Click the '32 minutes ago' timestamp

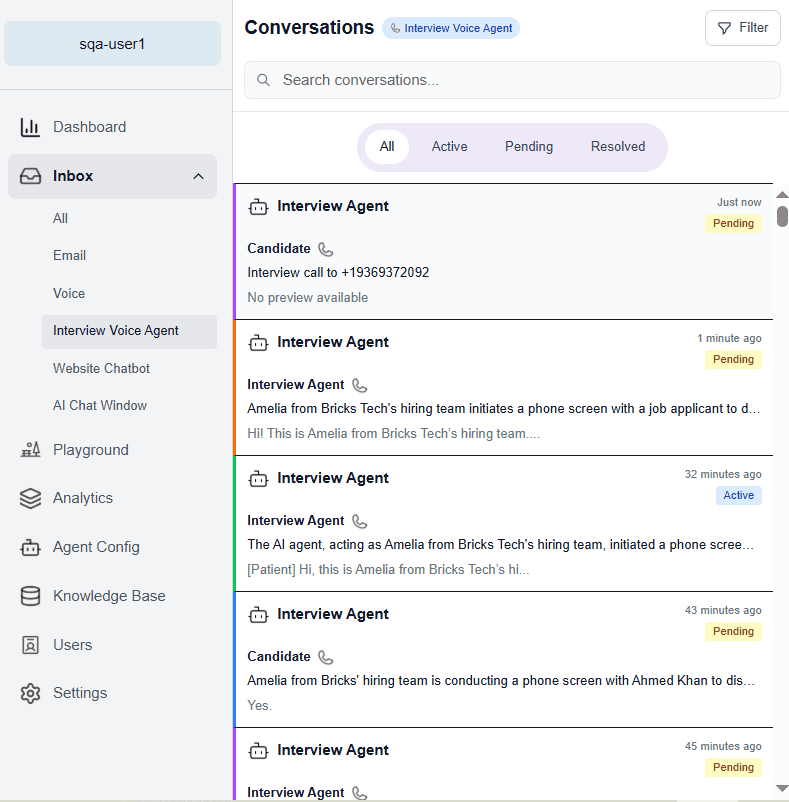(x=723, y=475)
